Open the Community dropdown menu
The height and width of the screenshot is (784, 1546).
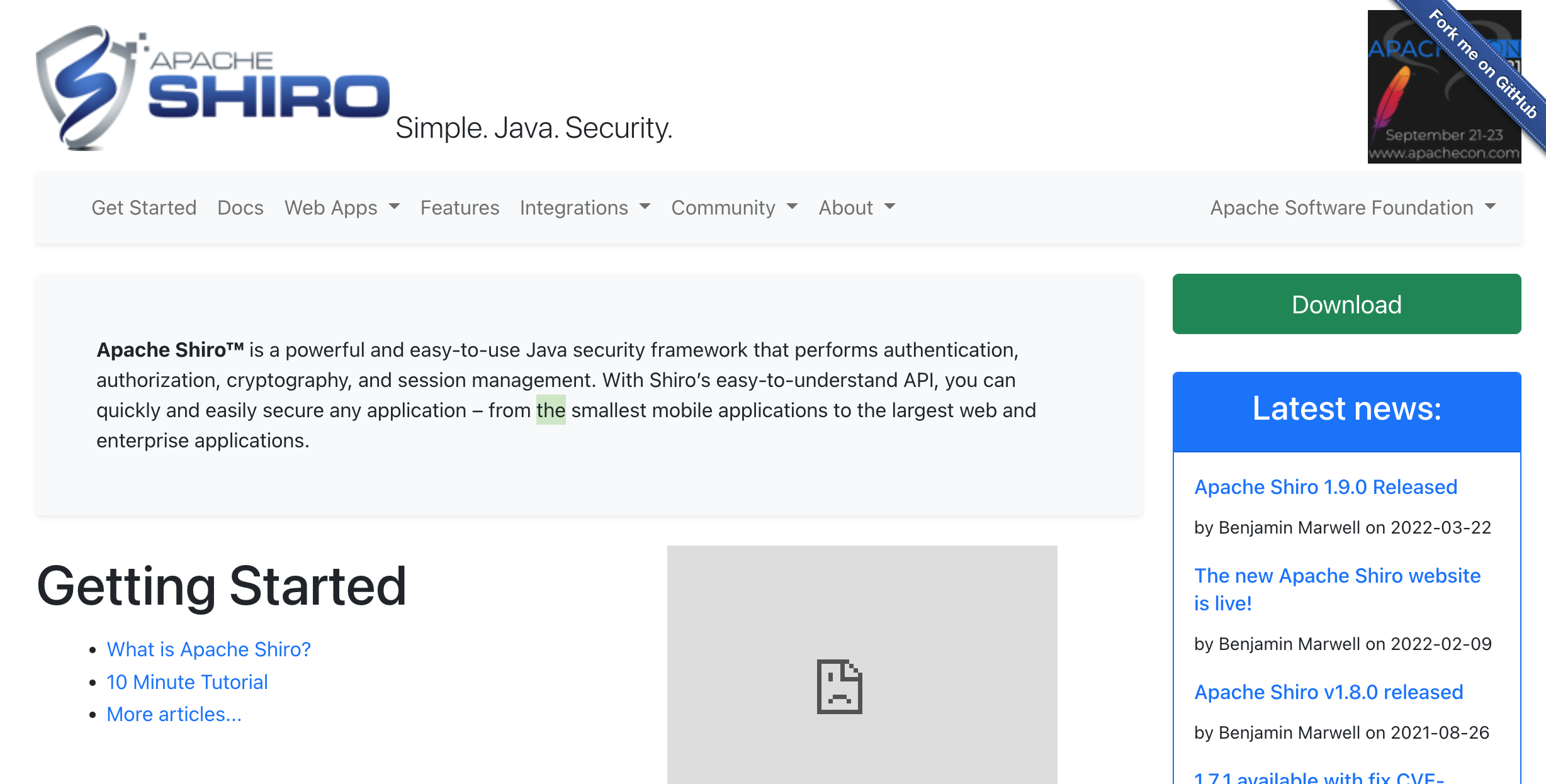(x=734, y=208)
